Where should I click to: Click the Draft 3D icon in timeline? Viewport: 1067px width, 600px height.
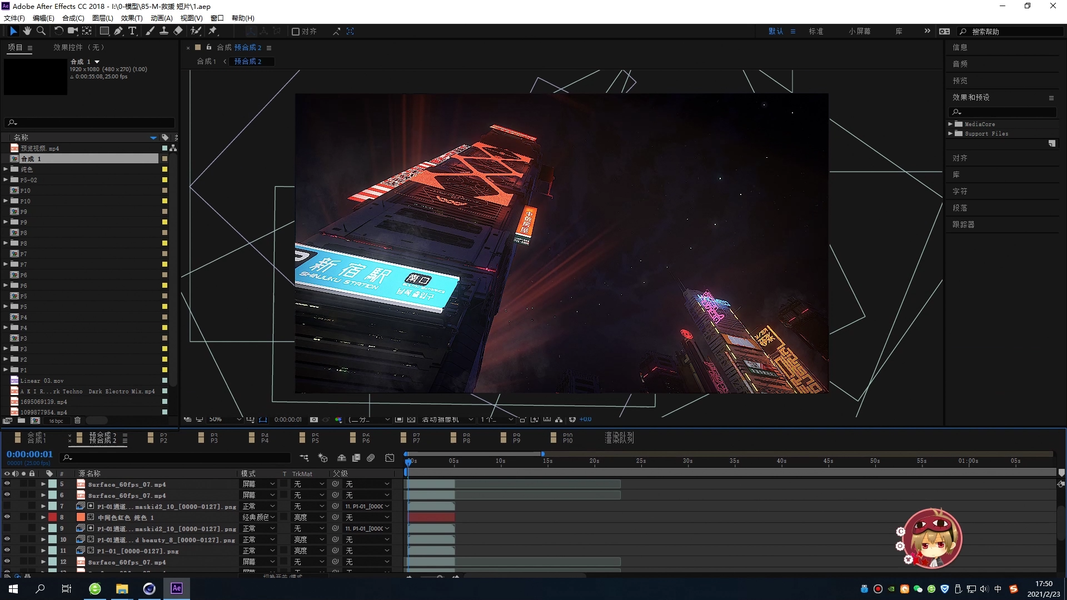tap(323, 458)
